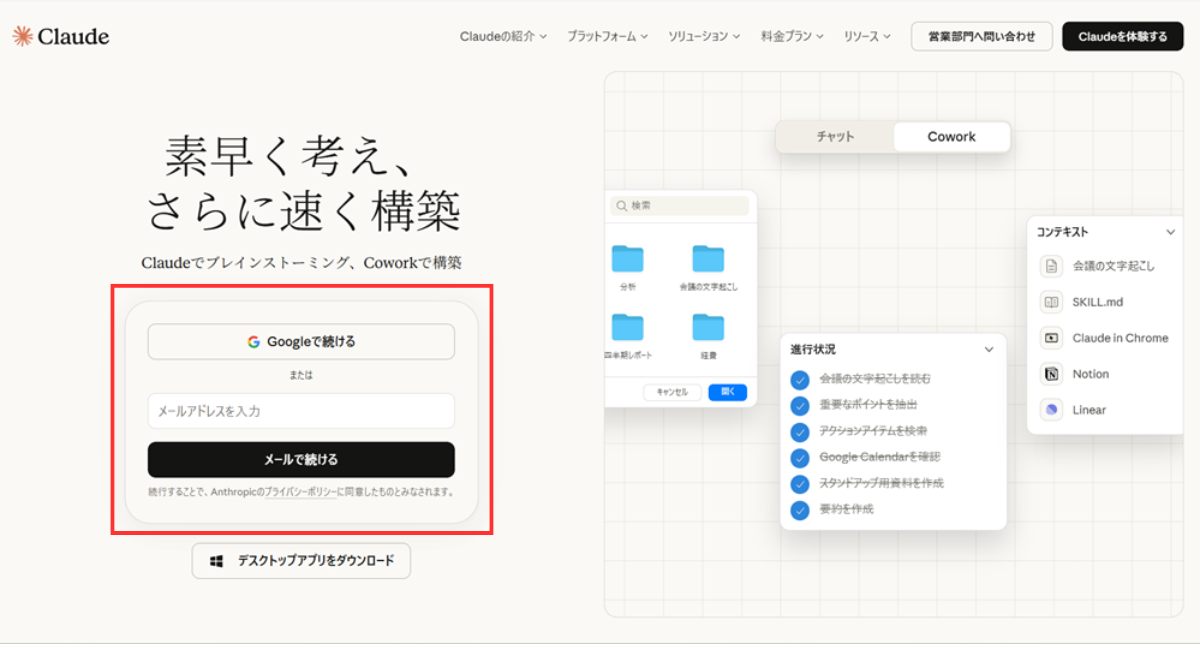Image resolution: width=1200 pixels, height=650 pixels.
Task: Switch to the チャット tab
Action: click(x=835, y=137)
